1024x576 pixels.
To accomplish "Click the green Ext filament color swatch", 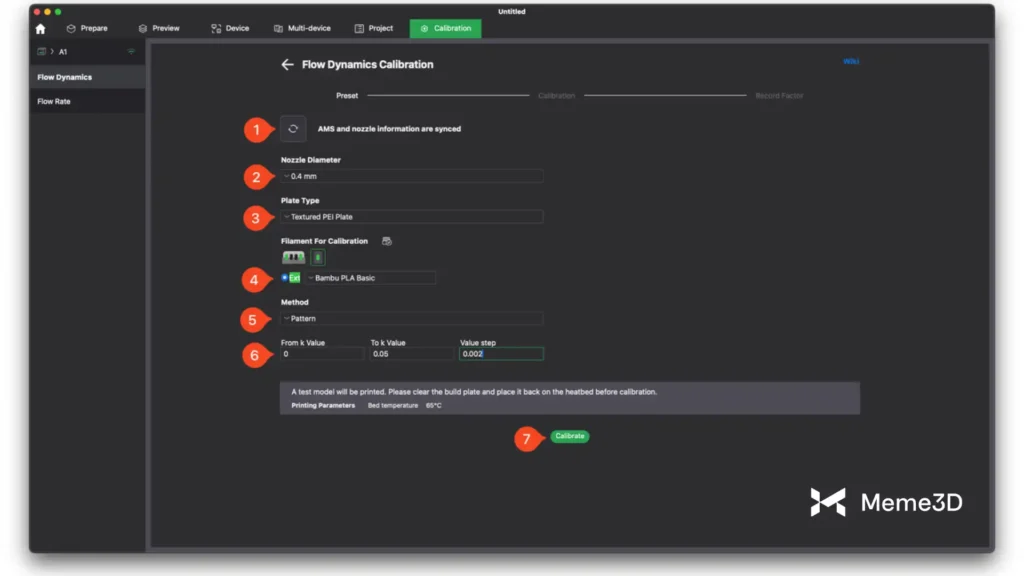I will coord(295,277).
